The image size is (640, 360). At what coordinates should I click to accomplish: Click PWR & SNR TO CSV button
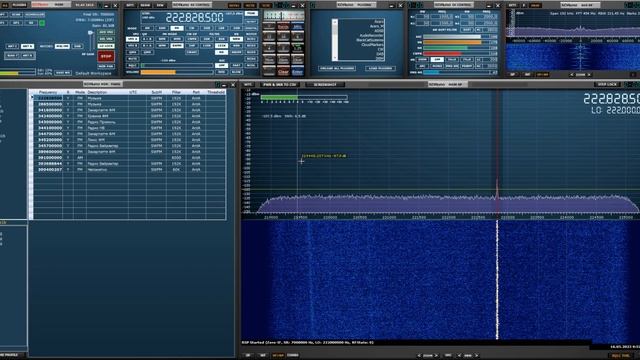[x=279, y=84]
